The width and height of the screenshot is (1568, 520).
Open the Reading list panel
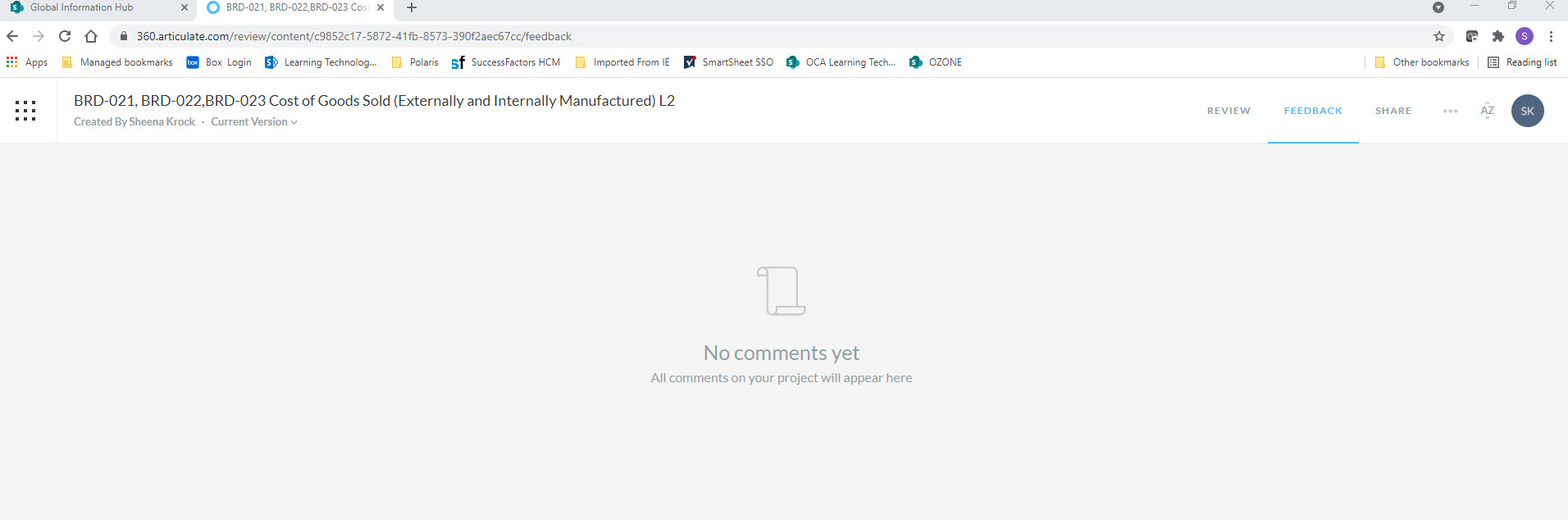tap(1522, 62)
